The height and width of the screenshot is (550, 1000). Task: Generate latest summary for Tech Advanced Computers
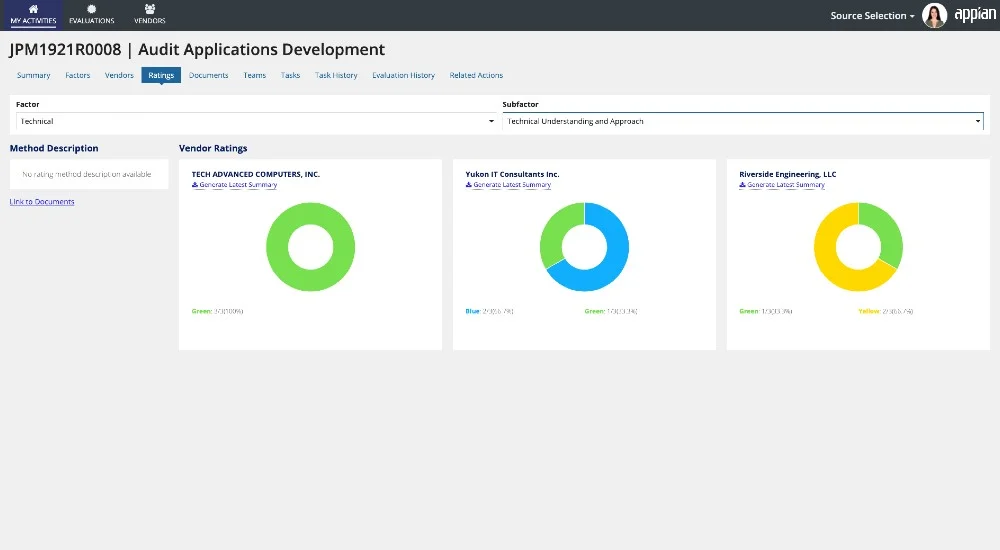point(234,185)
